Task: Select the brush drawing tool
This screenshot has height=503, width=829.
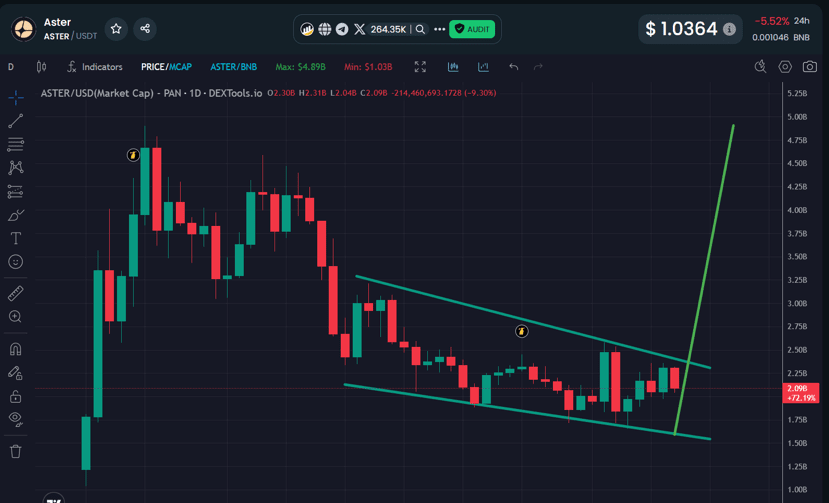Action: pyautogui.click(x=16, y=215)
